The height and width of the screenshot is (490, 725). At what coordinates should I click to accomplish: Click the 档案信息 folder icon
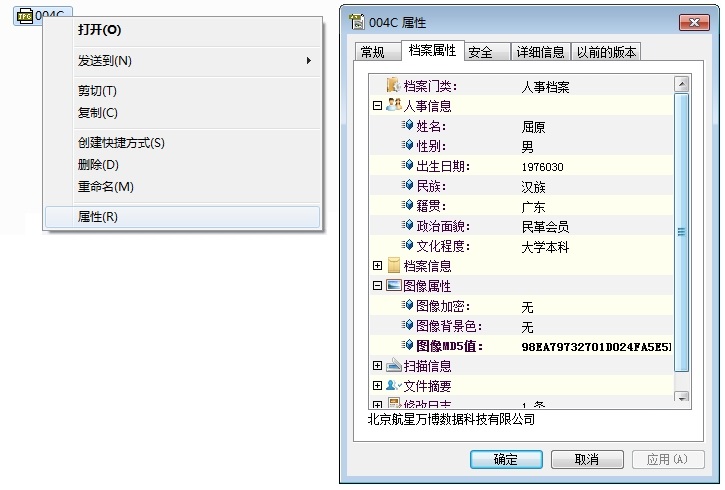point(393,265)
